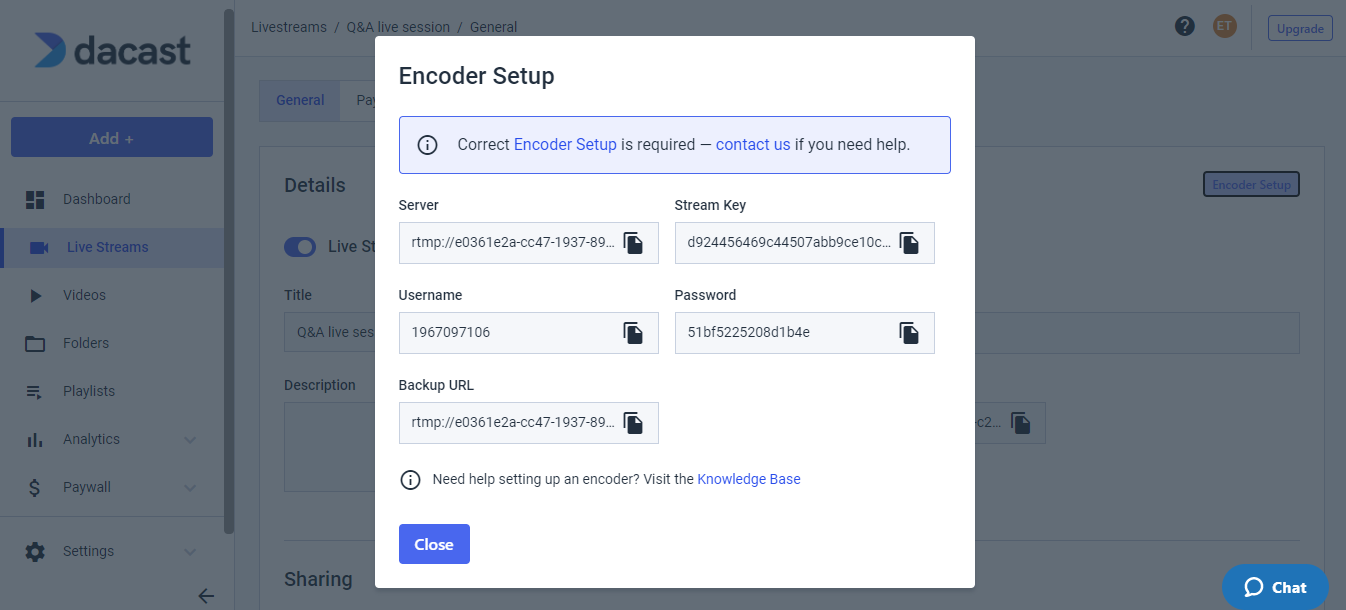The height and width of the screenshot is (610, 1346).
Task: Open the Chat widget
Action: point(1274,587)
